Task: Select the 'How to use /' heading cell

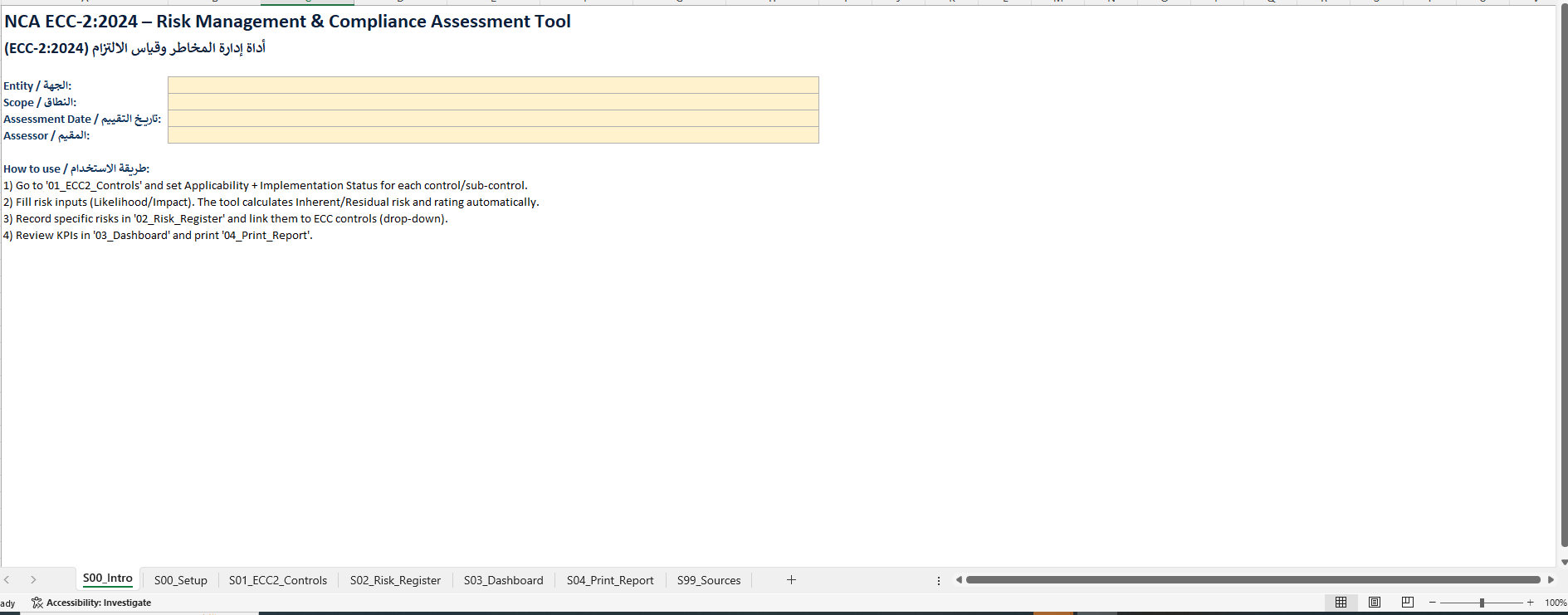Action: [76, 168]
